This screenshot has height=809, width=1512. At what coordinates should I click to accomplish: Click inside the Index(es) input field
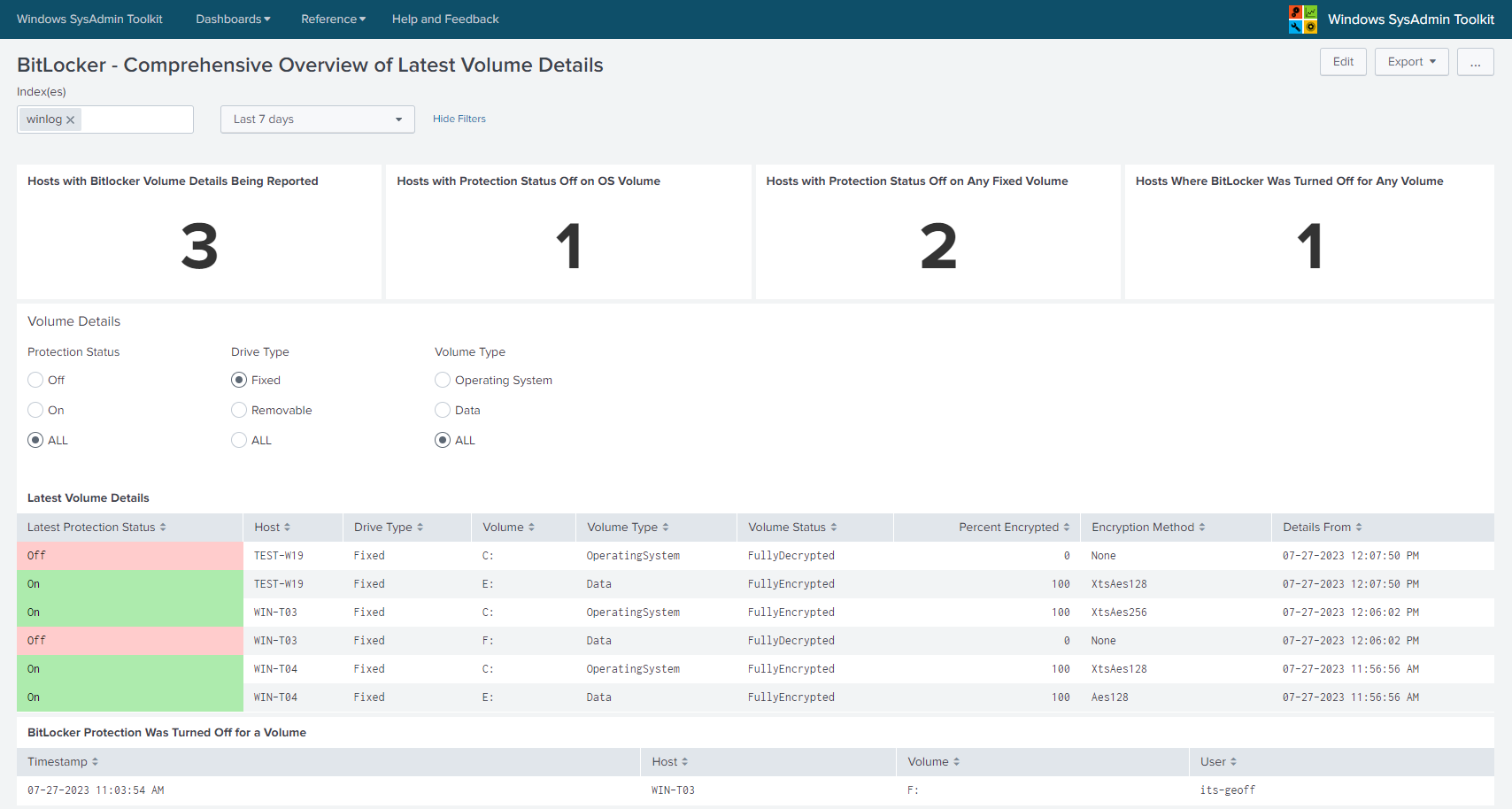point(137,119)
